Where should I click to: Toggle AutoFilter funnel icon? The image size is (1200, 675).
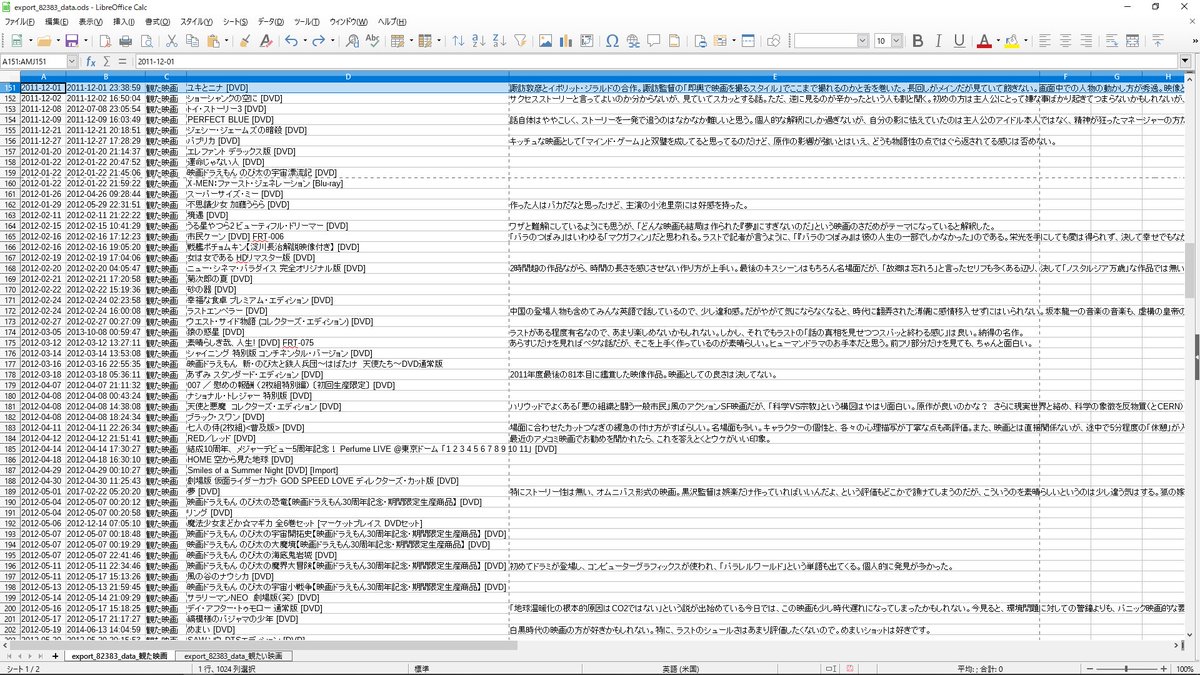(x=520, y=41)
